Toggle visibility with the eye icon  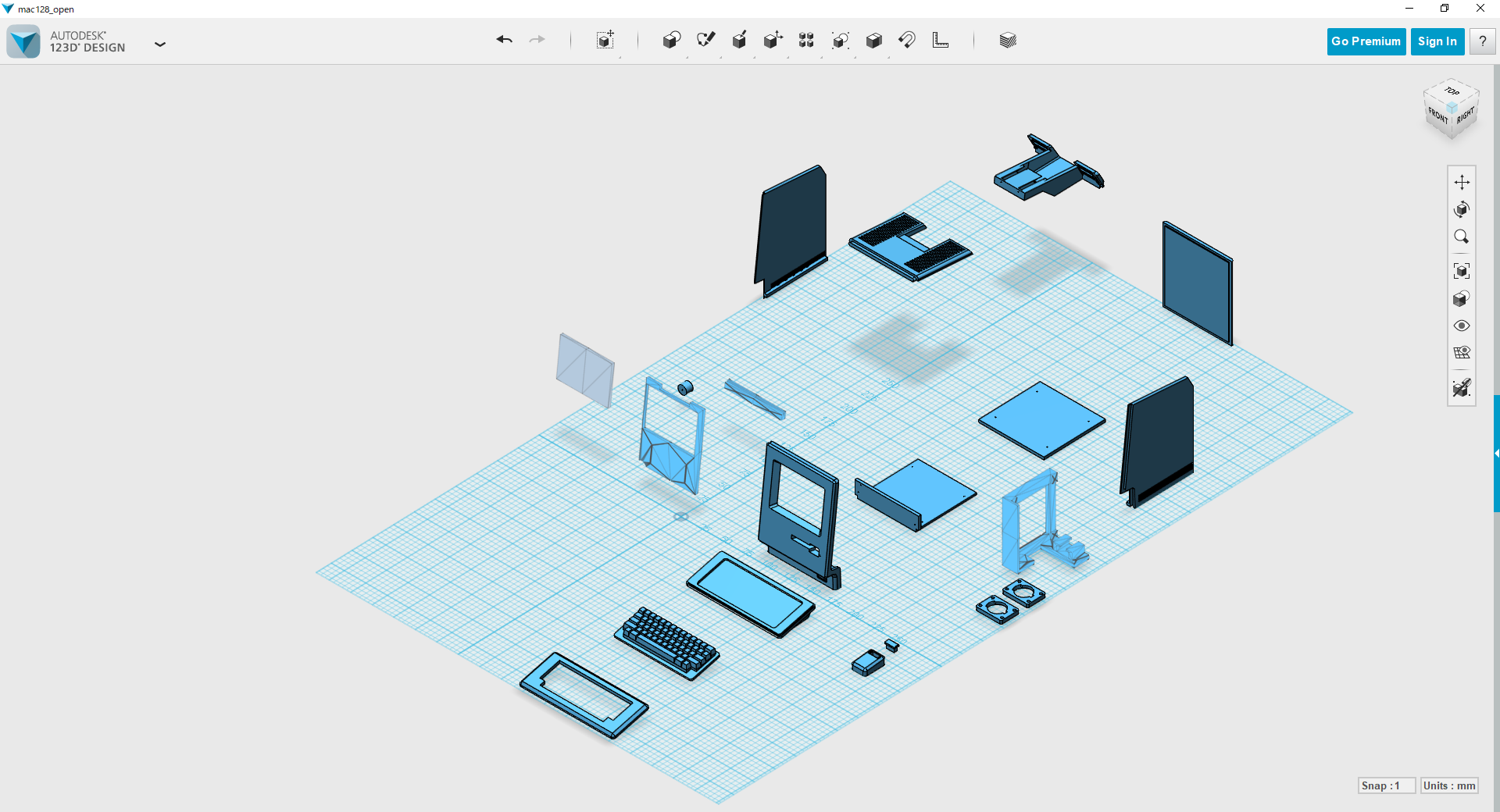[x=1462, y=326]
